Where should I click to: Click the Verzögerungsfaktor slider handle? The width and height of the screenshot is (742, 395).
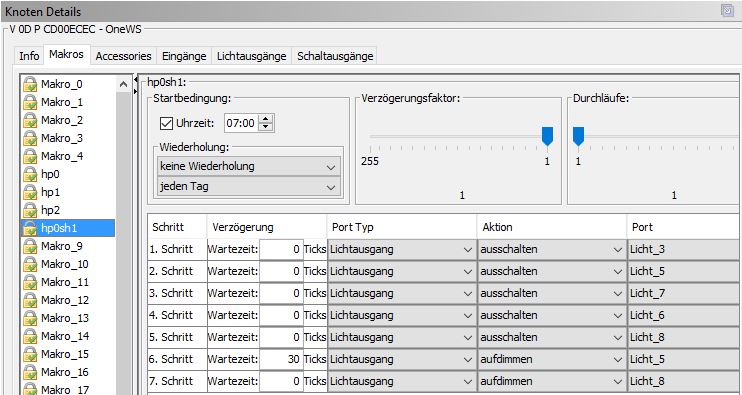[x=548, y=136]
